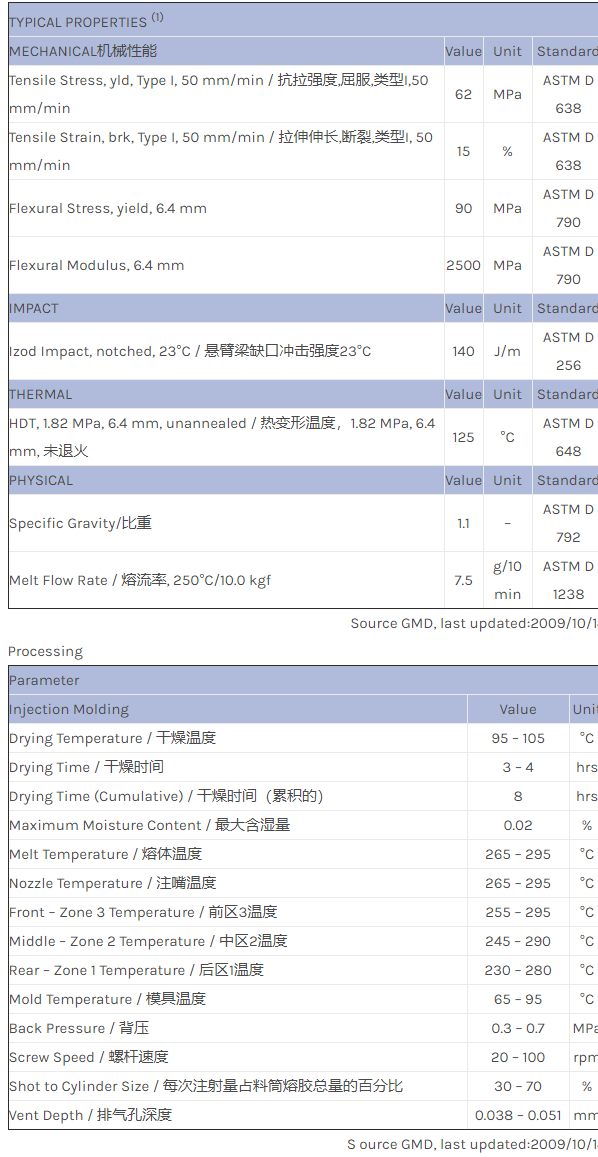Click the Flexural Stress value 90
Image resolution: width=598 pixels, height=1157 pixels.
tap(464, 208)
